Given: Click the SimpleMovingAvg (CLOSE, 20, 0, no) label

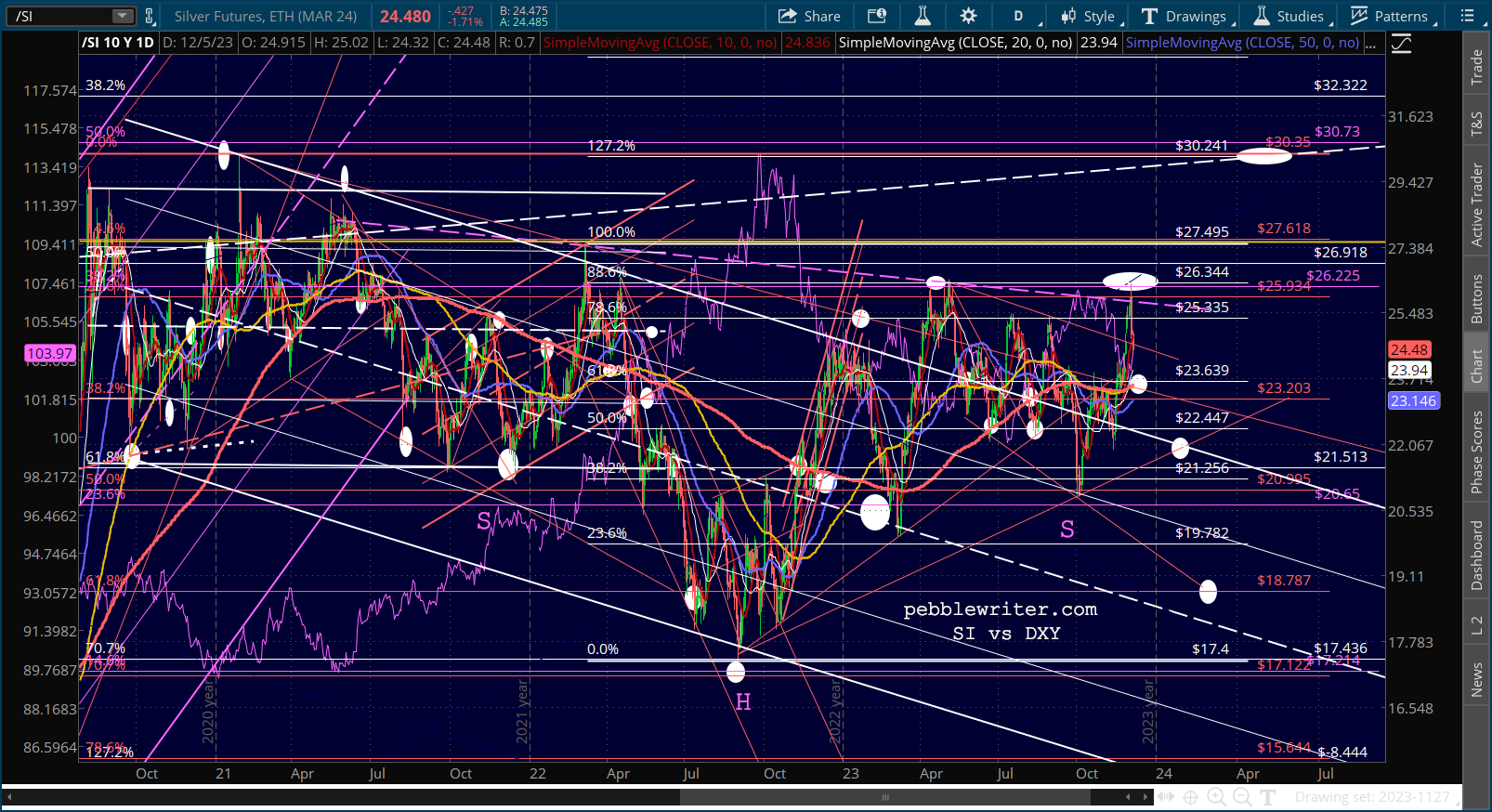Looking at the screenshot, I should pos(955,43).
